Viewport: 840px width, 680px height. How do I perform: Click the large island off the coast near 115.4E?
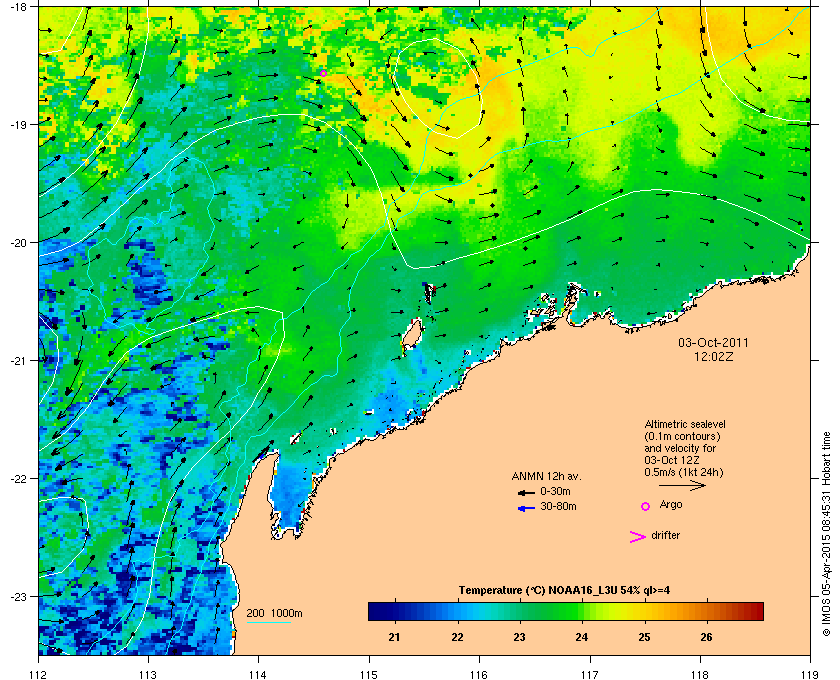[x=412, y=335]
